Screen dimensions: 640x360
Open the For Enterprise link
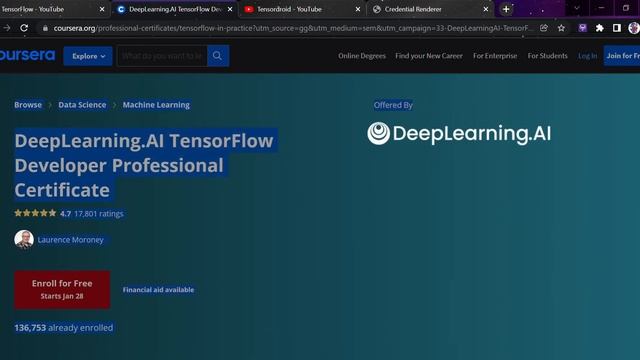495,56
